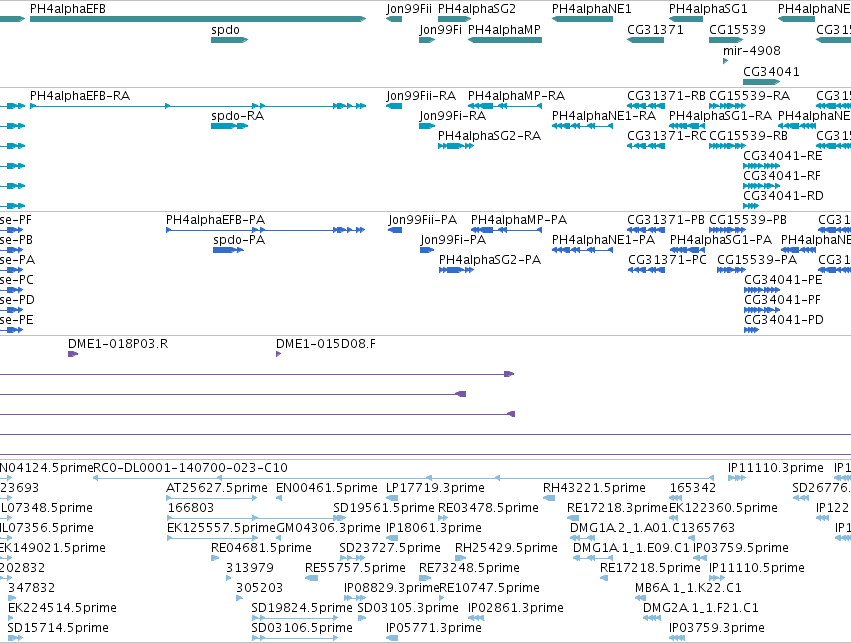This screenshot has height=643, width=851.
Task: Select the DME1-018P03.R feature
Action: 73,354
